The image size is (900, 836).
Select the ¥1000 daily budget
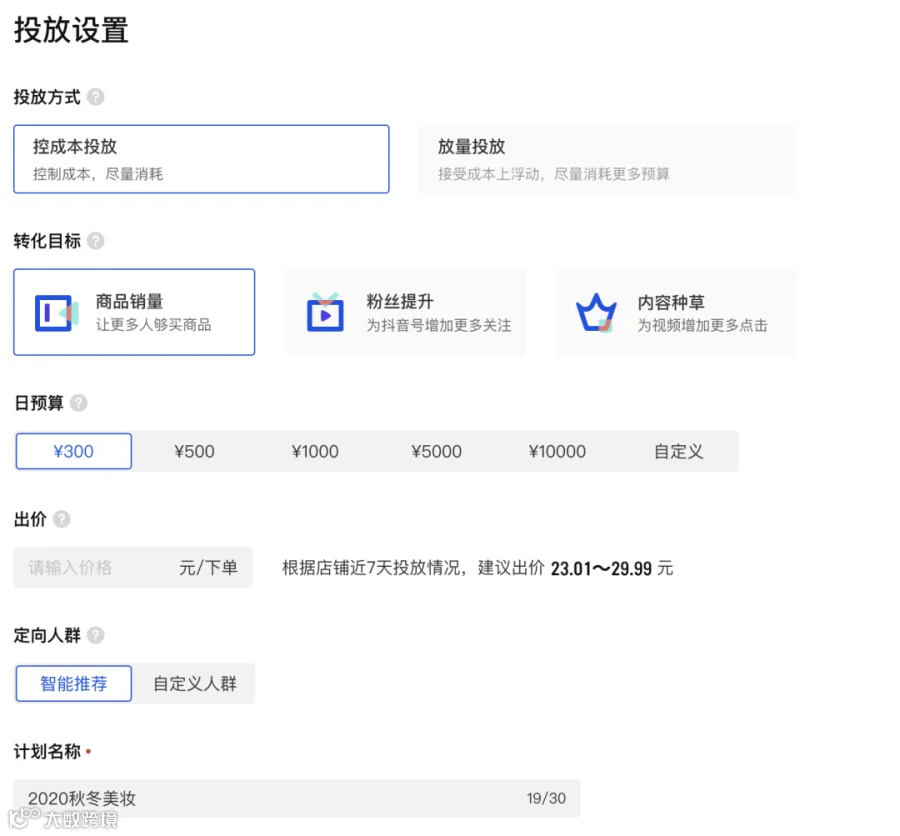[315, 451]
